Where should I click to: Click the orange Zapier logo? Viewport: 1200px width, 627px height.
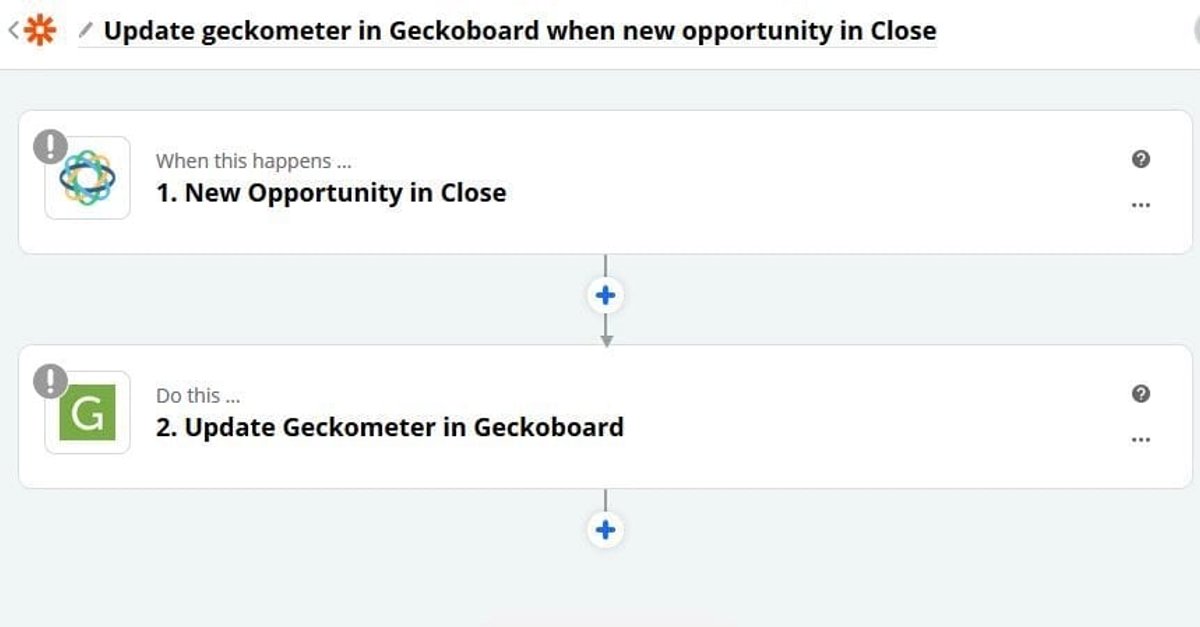(40, 31)
